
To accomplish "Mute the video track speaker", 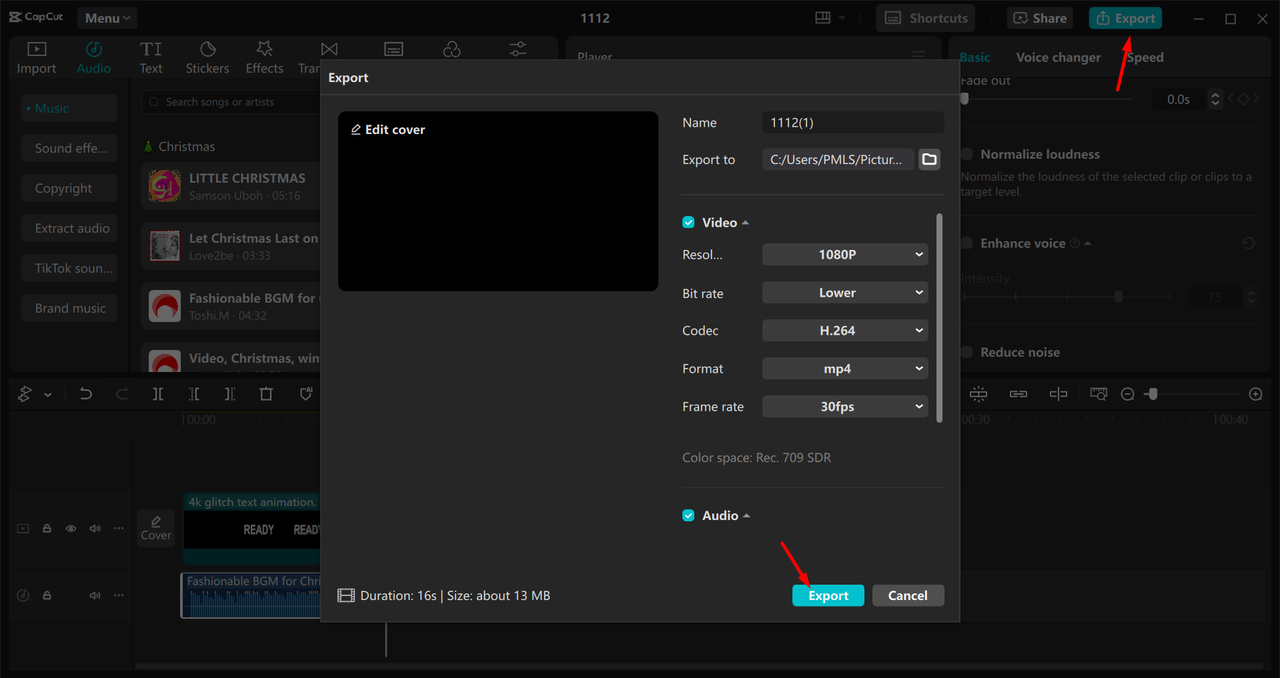I will point(95,528).
